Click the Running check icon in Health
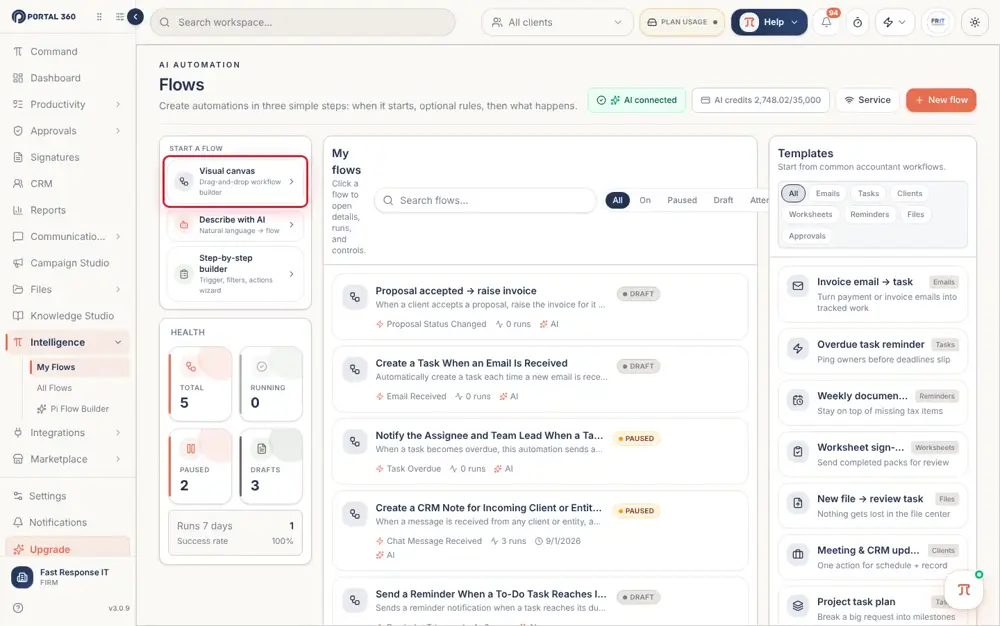 pyautogui.click(x=261, y=367)
